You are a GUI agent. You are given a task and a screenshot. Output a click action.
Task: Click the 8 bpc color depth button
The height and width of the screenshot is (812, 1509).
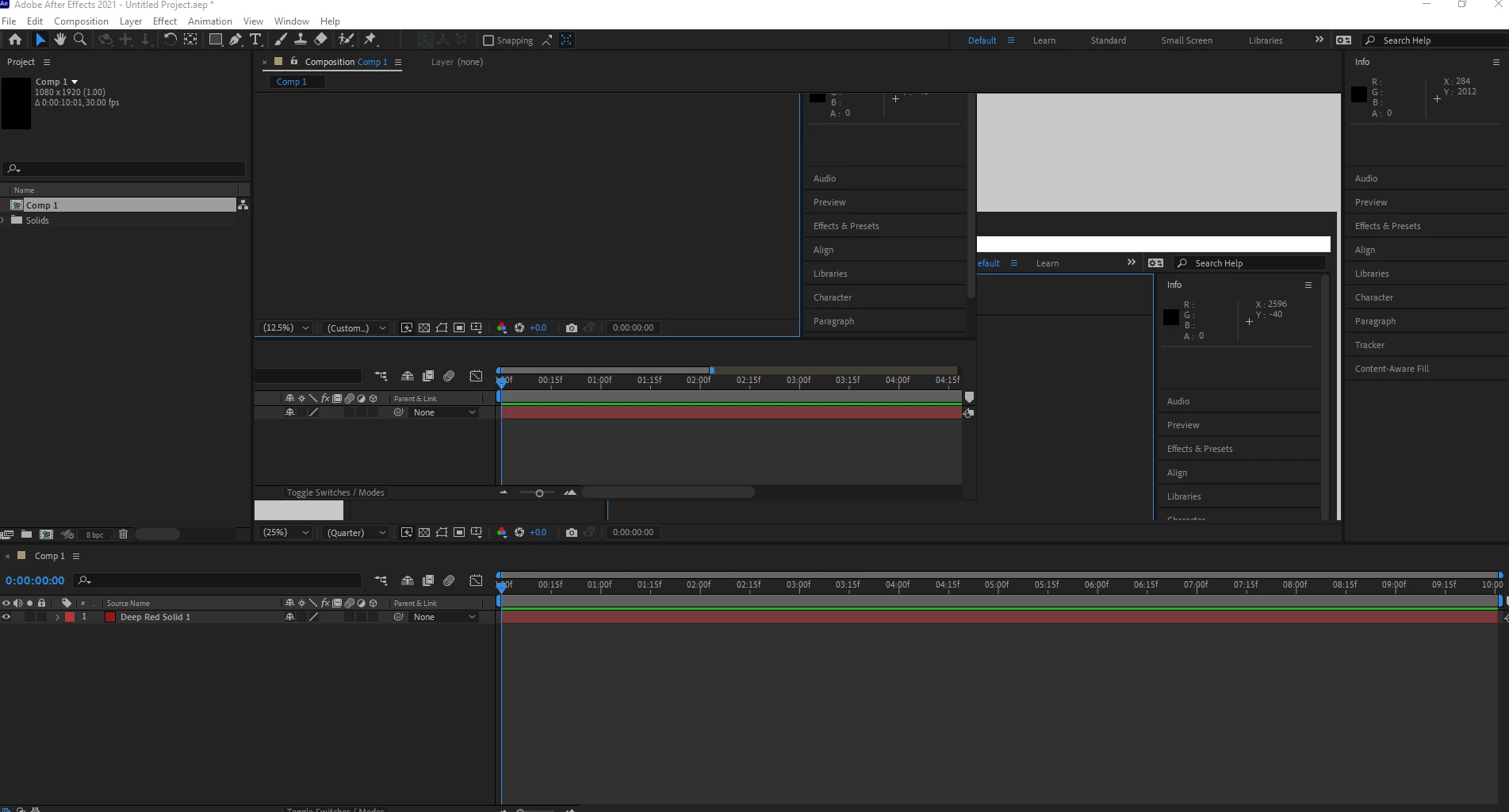point(95,534)
